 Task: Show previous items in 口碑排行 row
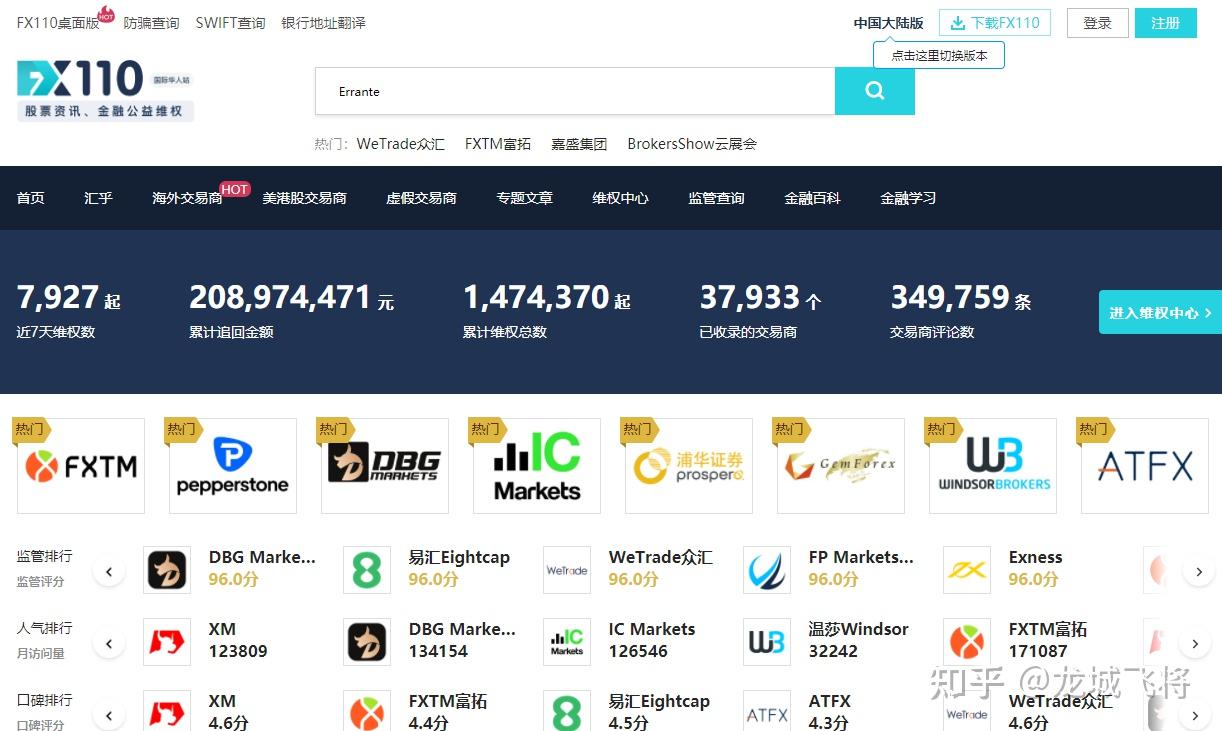109,715
